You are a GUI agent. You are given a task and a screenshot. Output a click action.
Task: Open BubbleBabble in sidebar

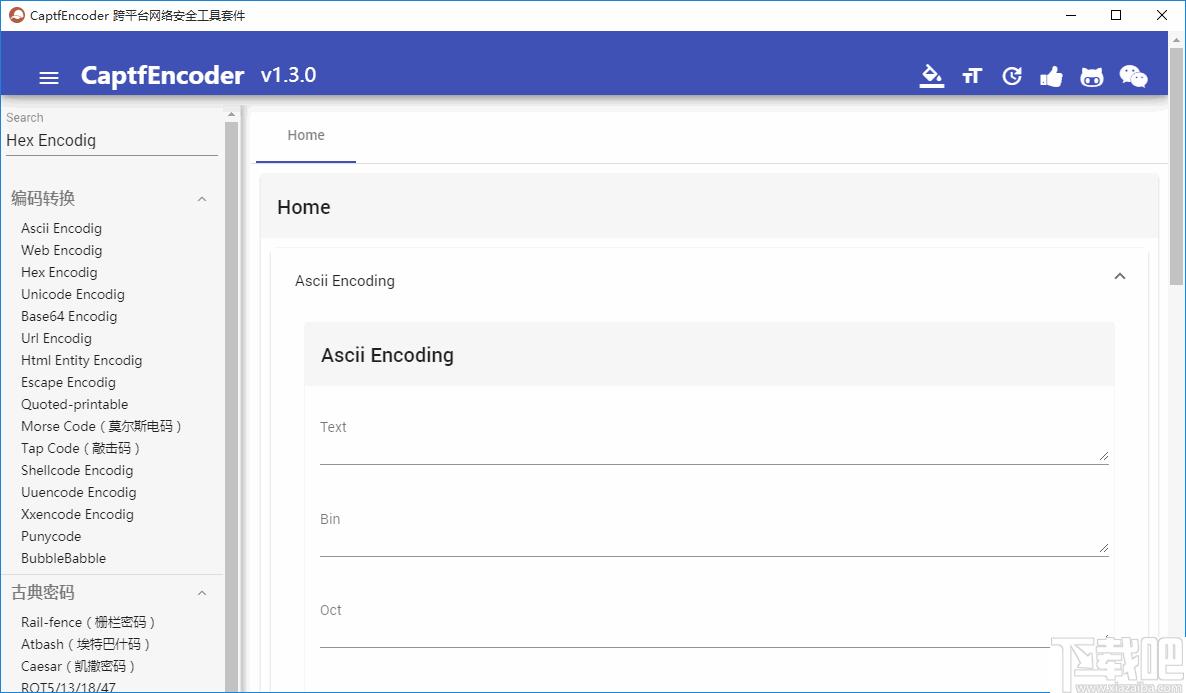64,558
